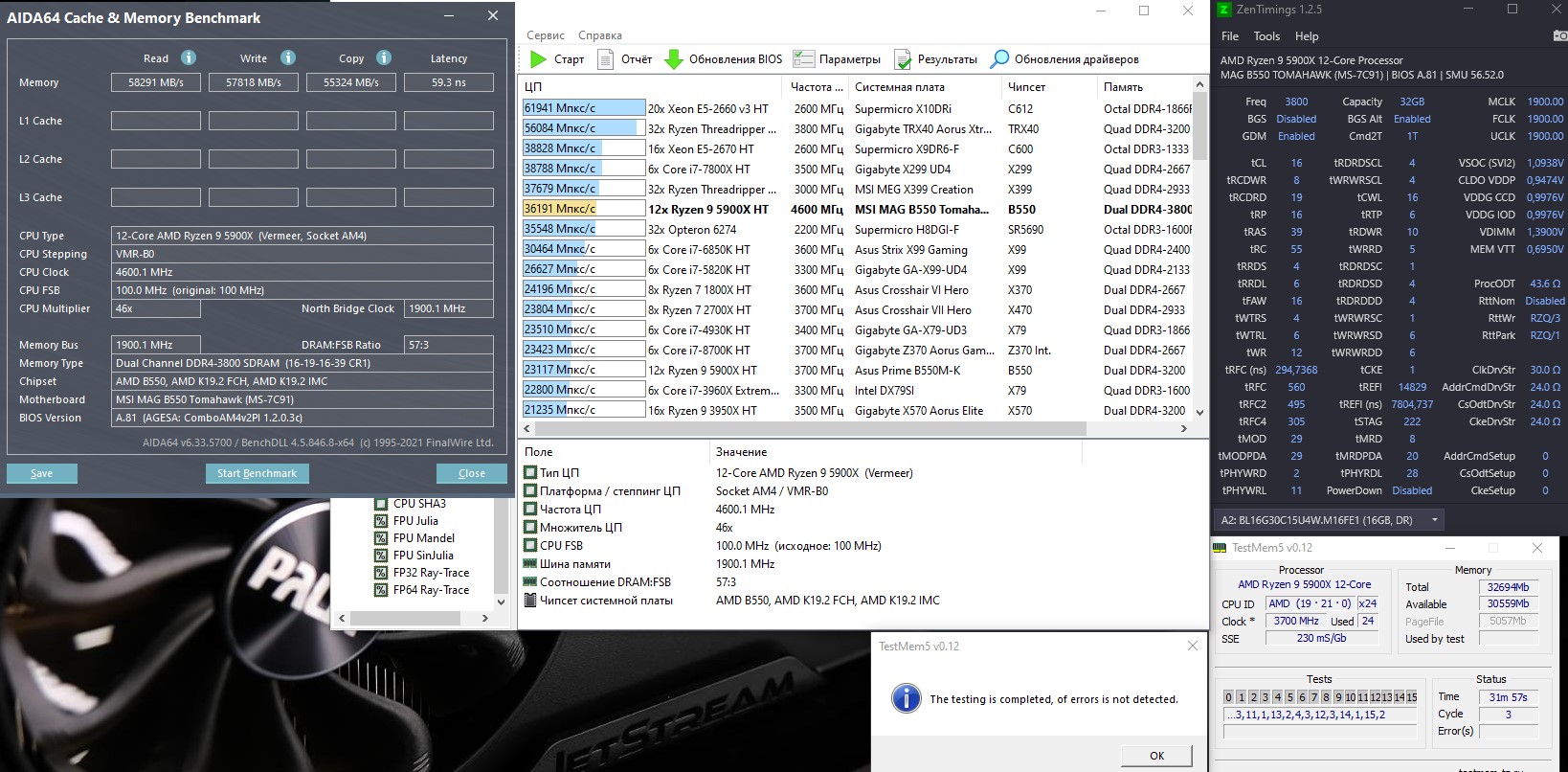
Task: Open the Справка menu
Action: point(600,35)
